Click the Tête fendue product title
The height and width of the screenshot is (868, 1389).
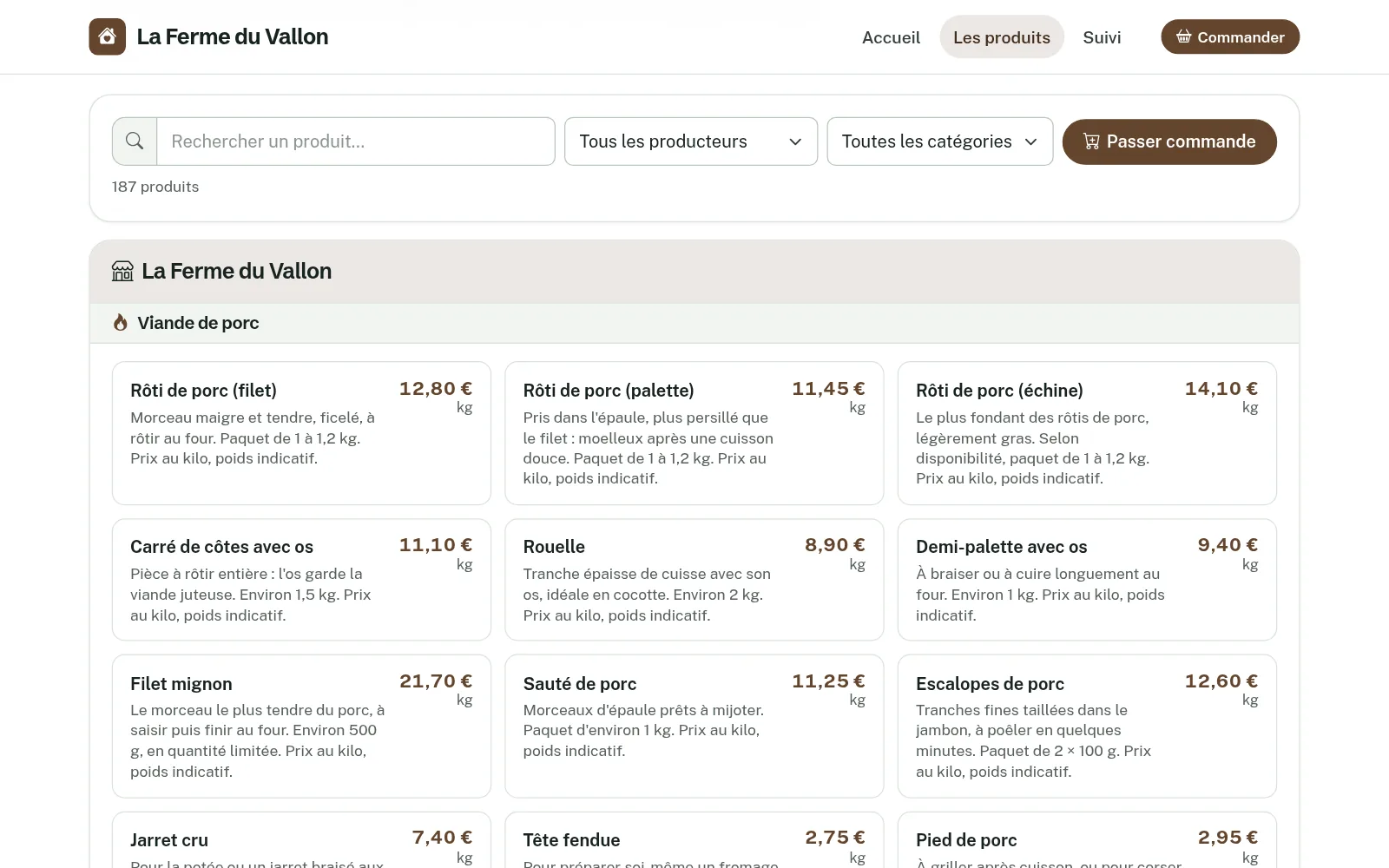[571, 840]
